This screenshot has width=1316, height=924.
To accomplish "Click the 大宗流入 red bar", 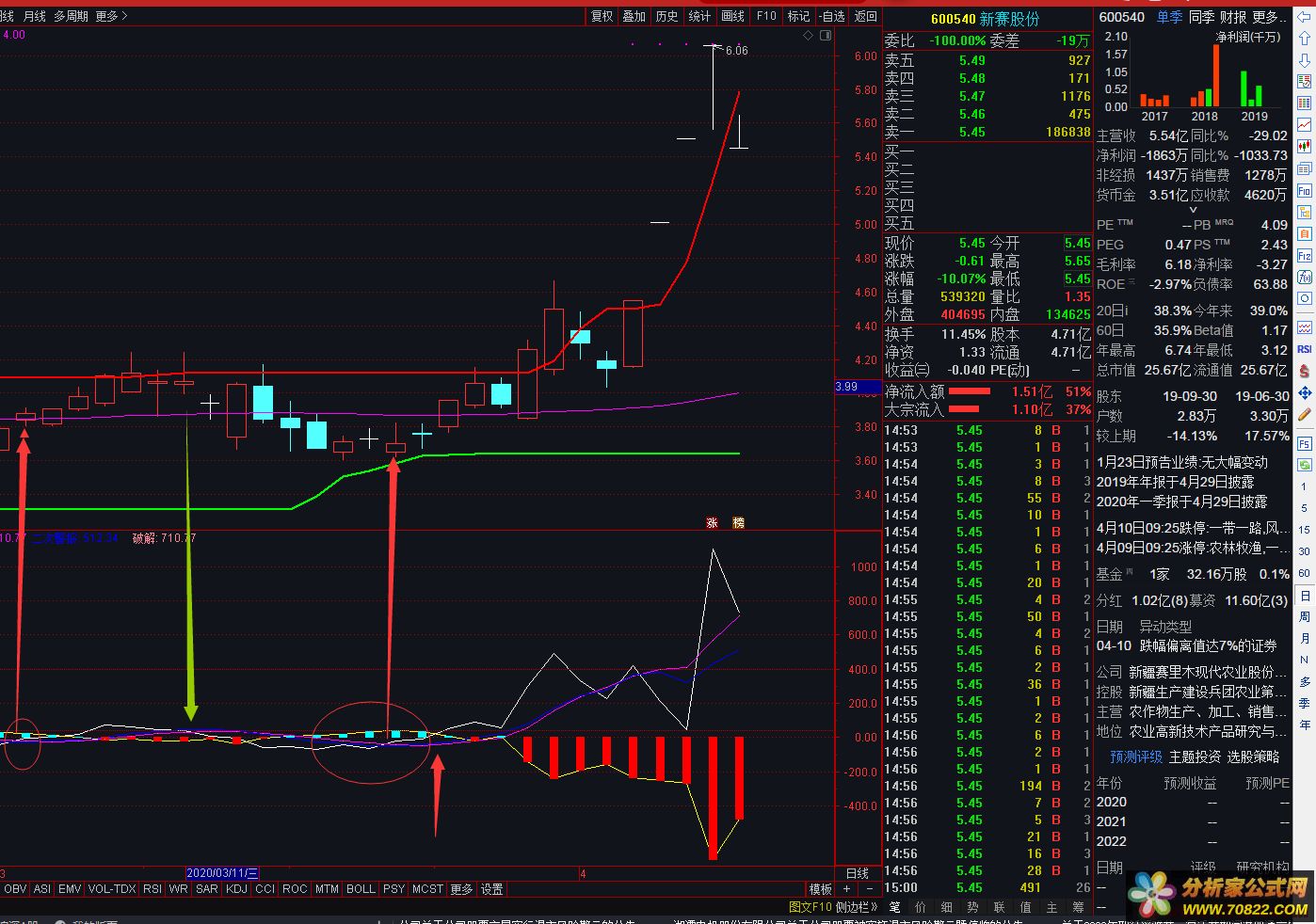I will (963, 409).
